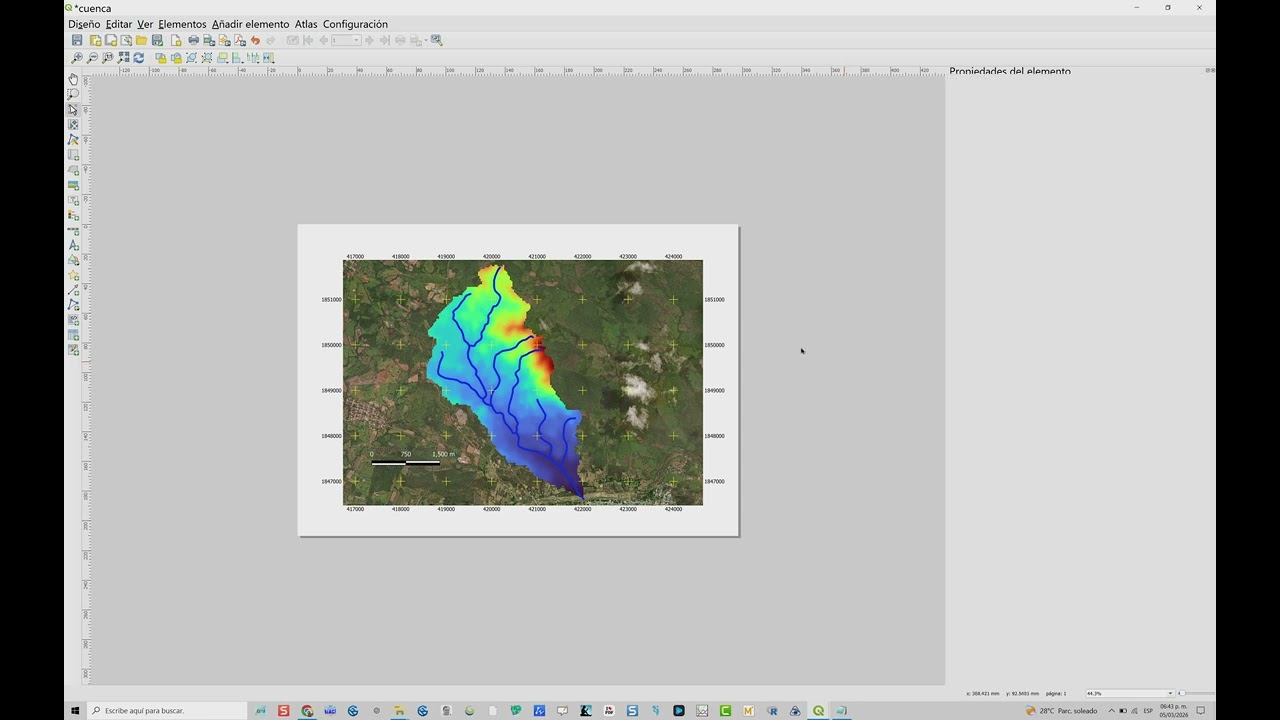Undo the last change with the orange arrow

(x=255, y=40)
